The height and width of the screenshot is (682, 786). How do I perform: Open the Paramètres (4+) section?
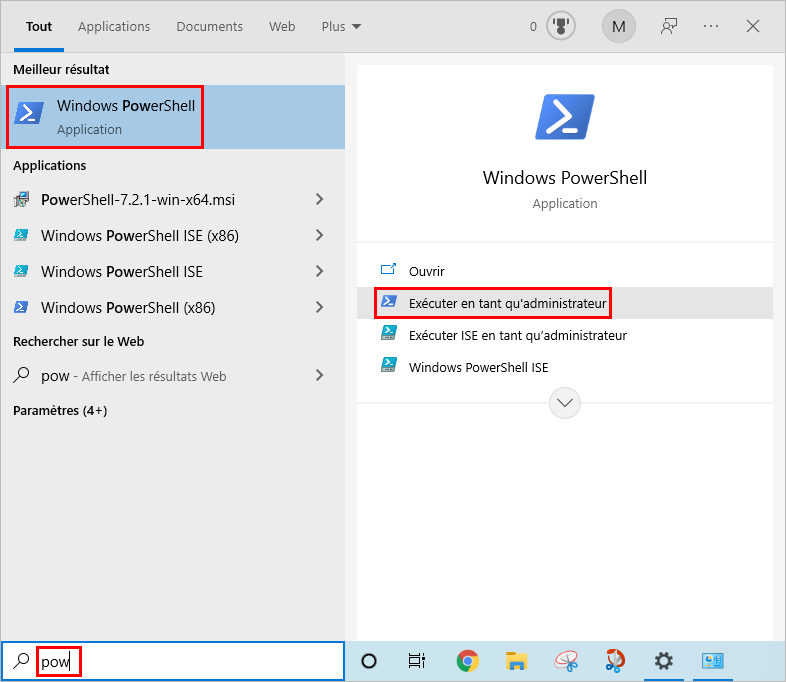60,410
